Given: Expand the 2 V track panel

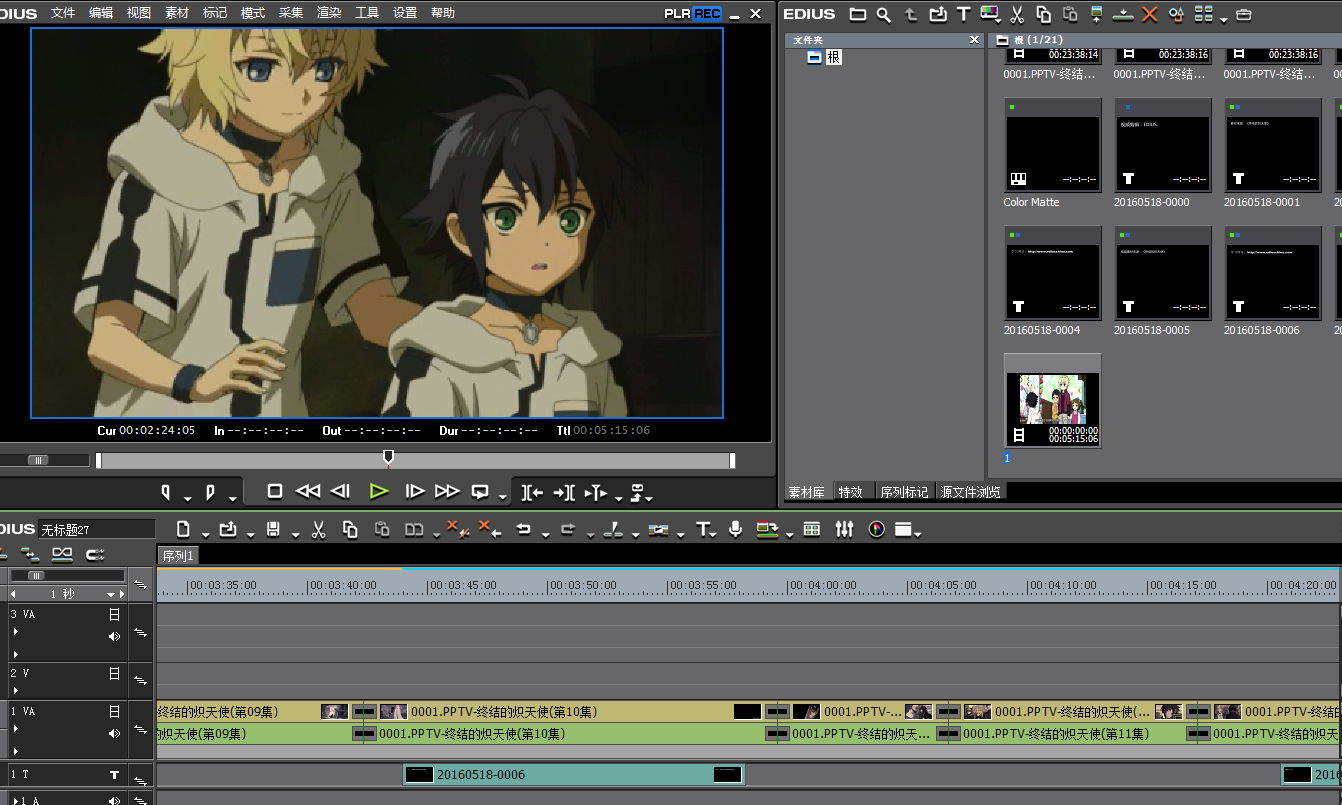Looking at the screenshot, I should (15, 690).
